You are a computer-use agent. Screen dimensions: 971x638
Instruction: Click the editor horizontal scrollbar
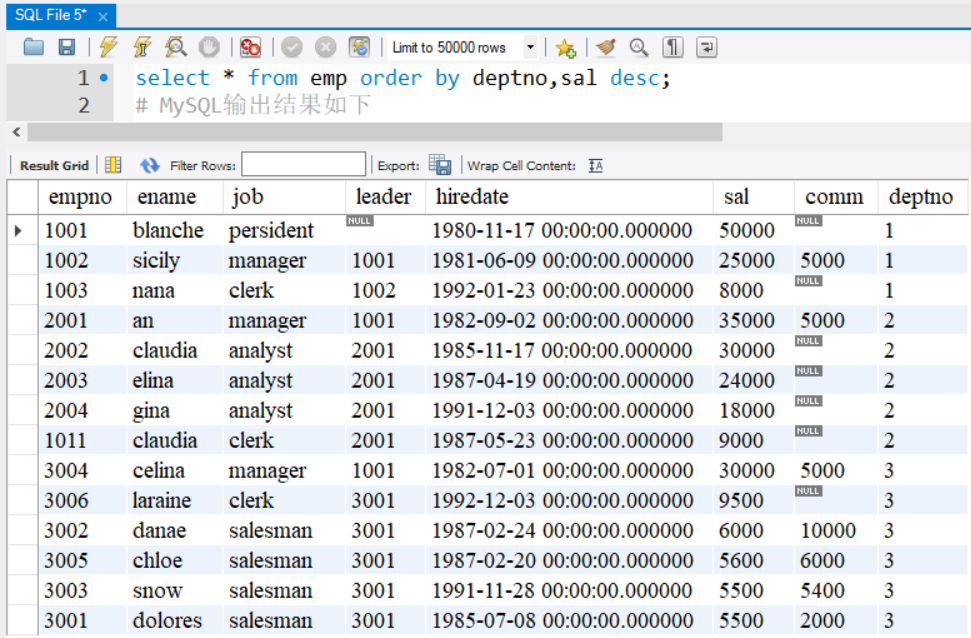click(x=375, y=132)
